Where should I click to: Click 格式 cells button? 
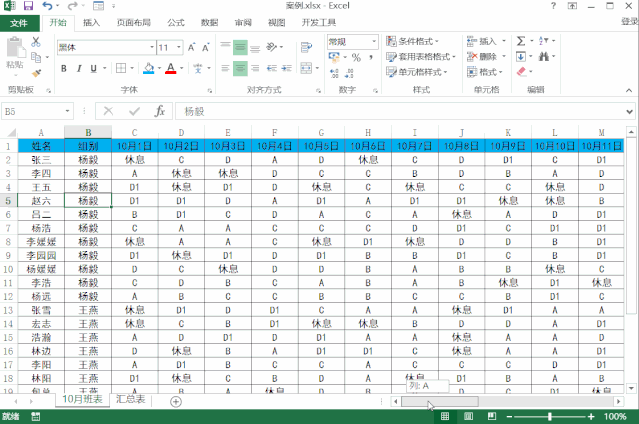click(x=485, y=72)
